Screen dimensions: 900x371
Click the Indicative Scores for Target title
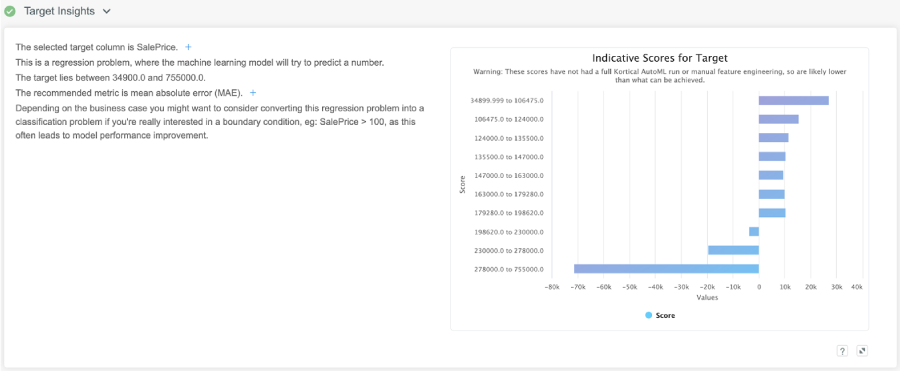(x=660, y=59)
